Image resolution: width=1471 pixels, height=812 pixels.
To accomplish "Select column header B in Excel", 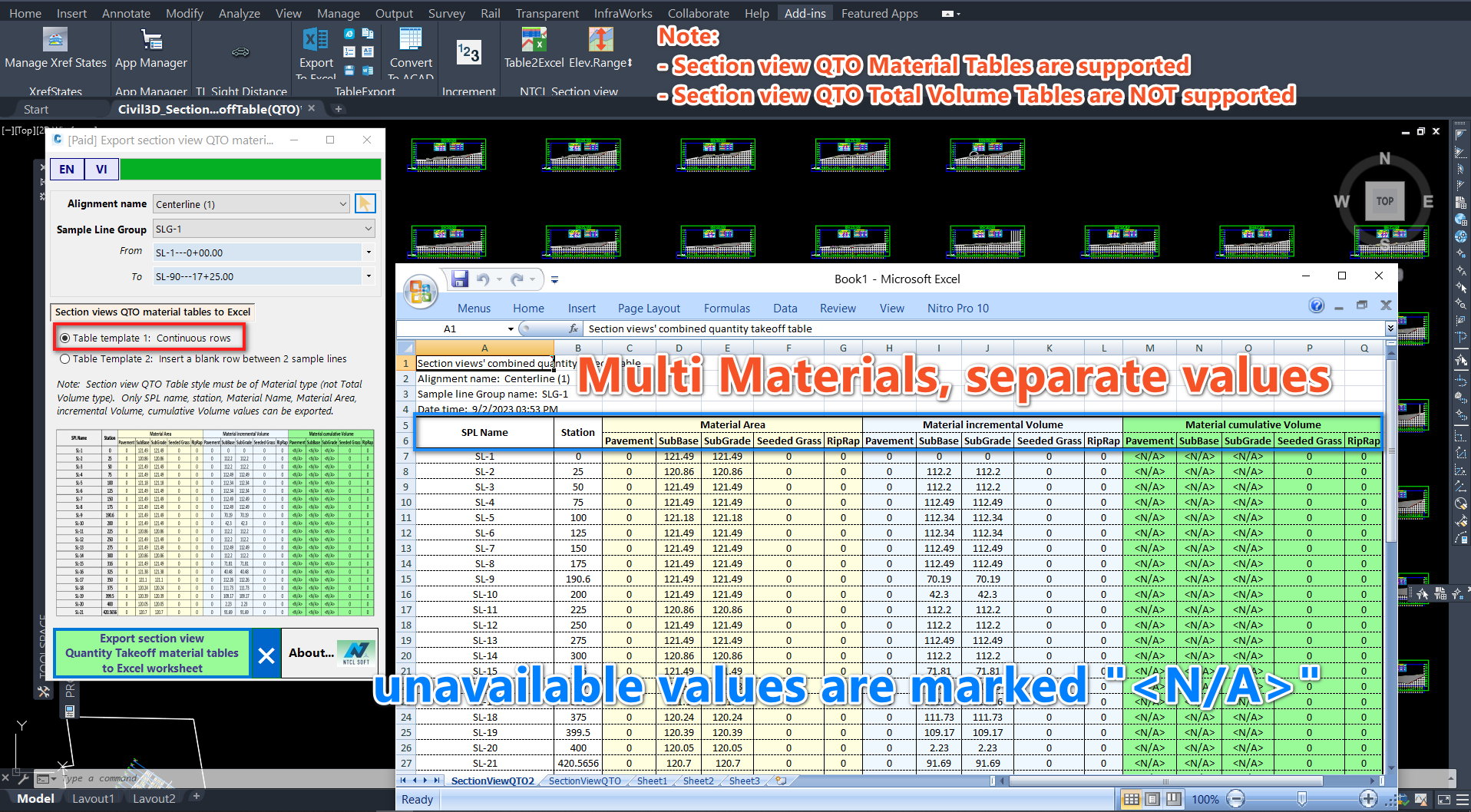I will tap(578, 348).
